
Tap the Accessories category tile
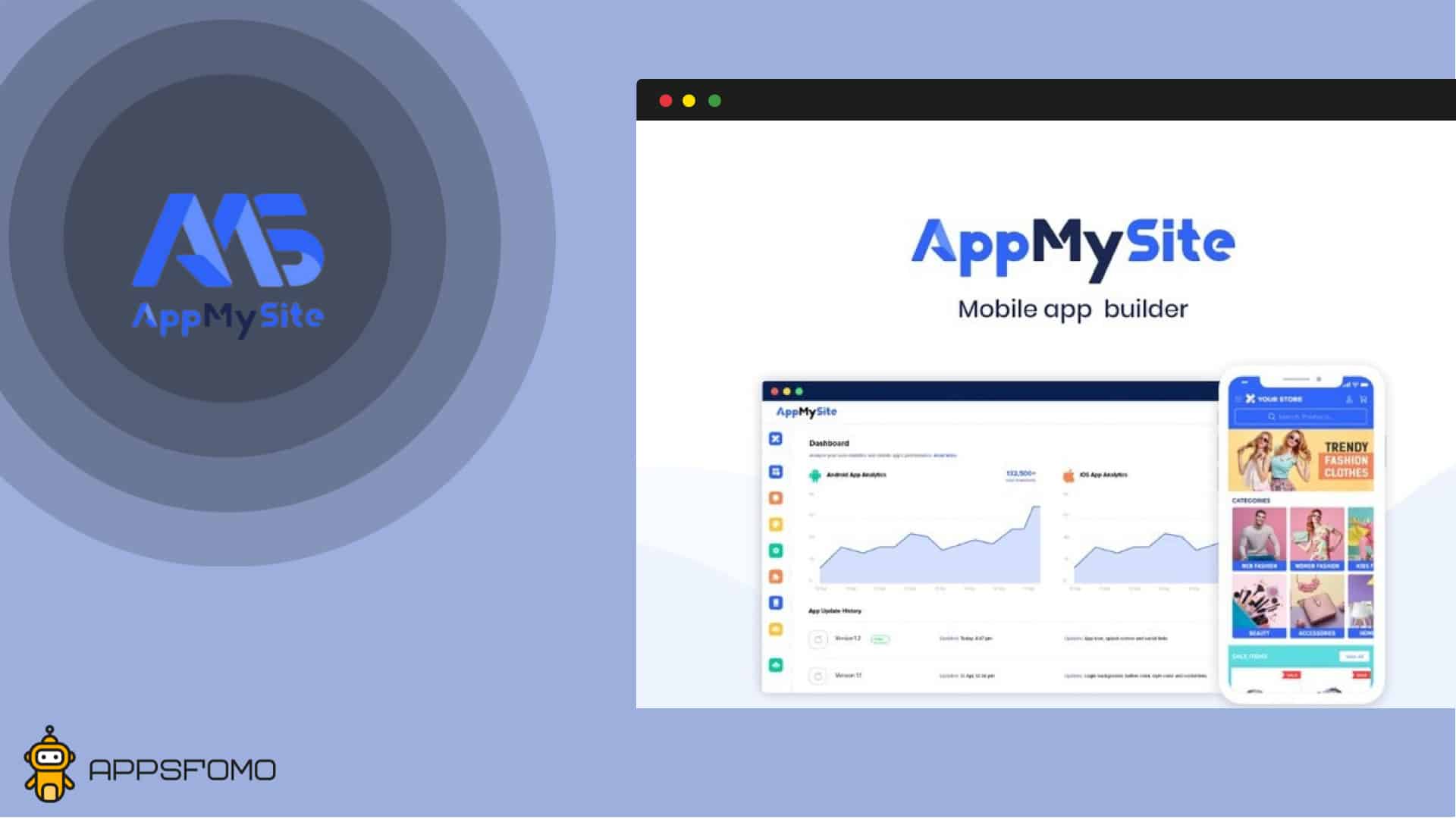point(1317,605)
